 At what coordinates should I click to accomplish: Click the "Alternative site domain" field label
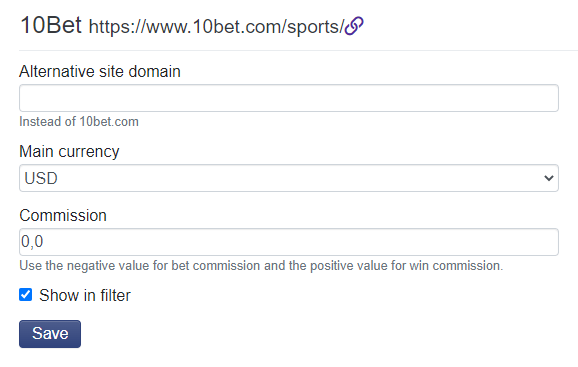coord(100,71)
